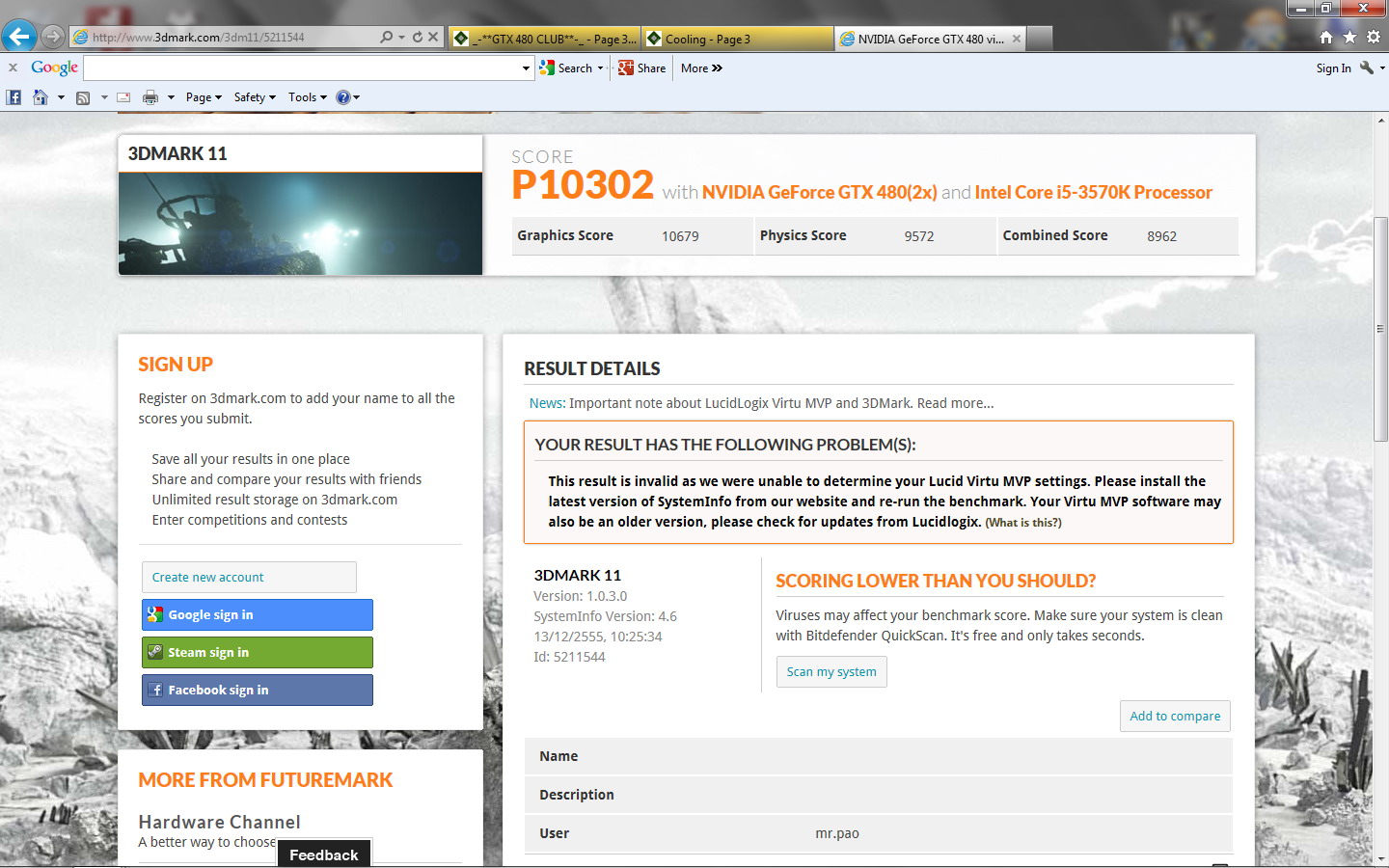Close the Google Toolbar with its X
The image size is (1389, 868).
coord(13,68)
